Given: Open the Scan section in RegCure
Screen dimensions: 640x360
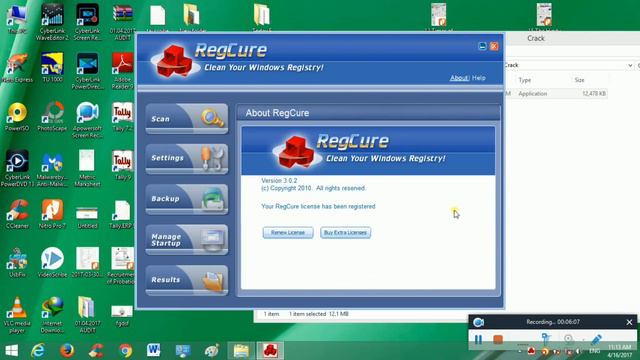Looking at the screenshot, I should [187, 119].
